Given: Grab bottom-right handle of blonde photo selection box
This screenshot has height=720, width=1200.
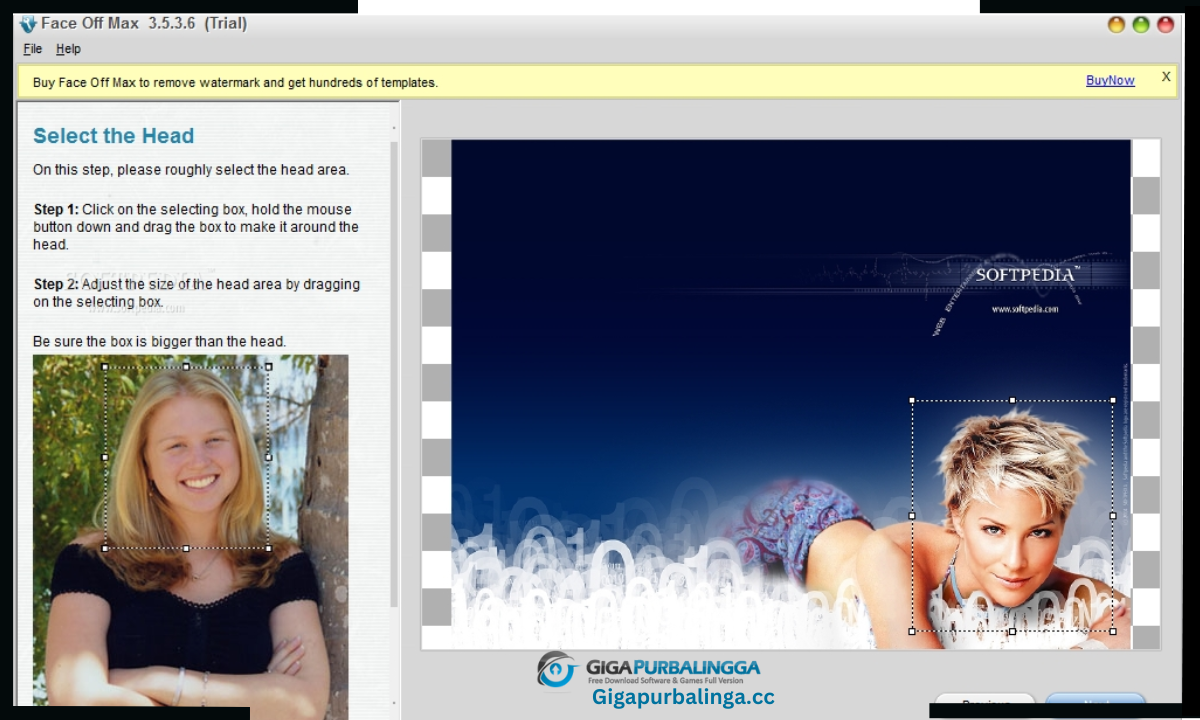Looking at the screenshot, I should [x=269, y=548].
